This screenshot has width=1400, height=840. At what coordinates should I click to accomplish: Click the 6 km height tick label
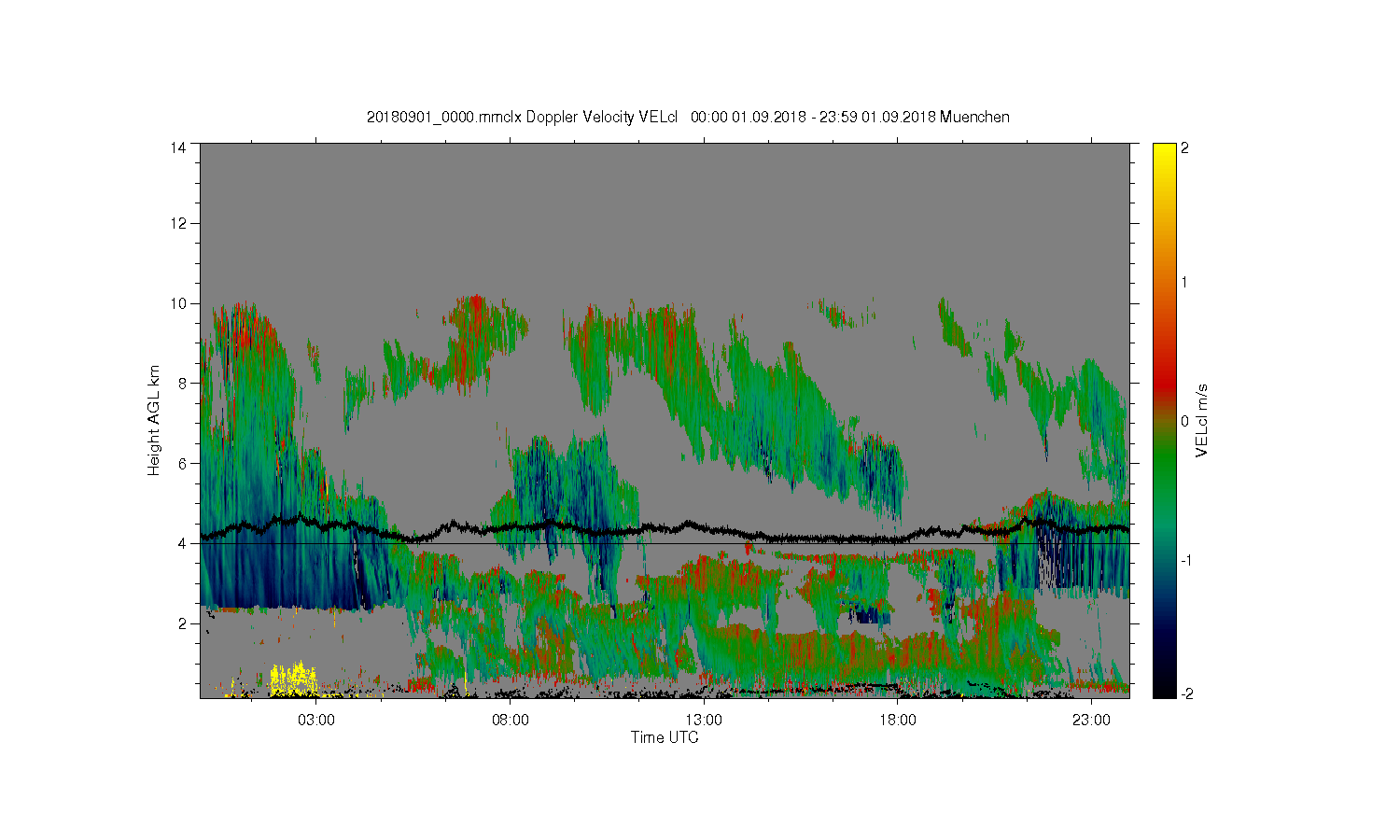coord(183,463)
